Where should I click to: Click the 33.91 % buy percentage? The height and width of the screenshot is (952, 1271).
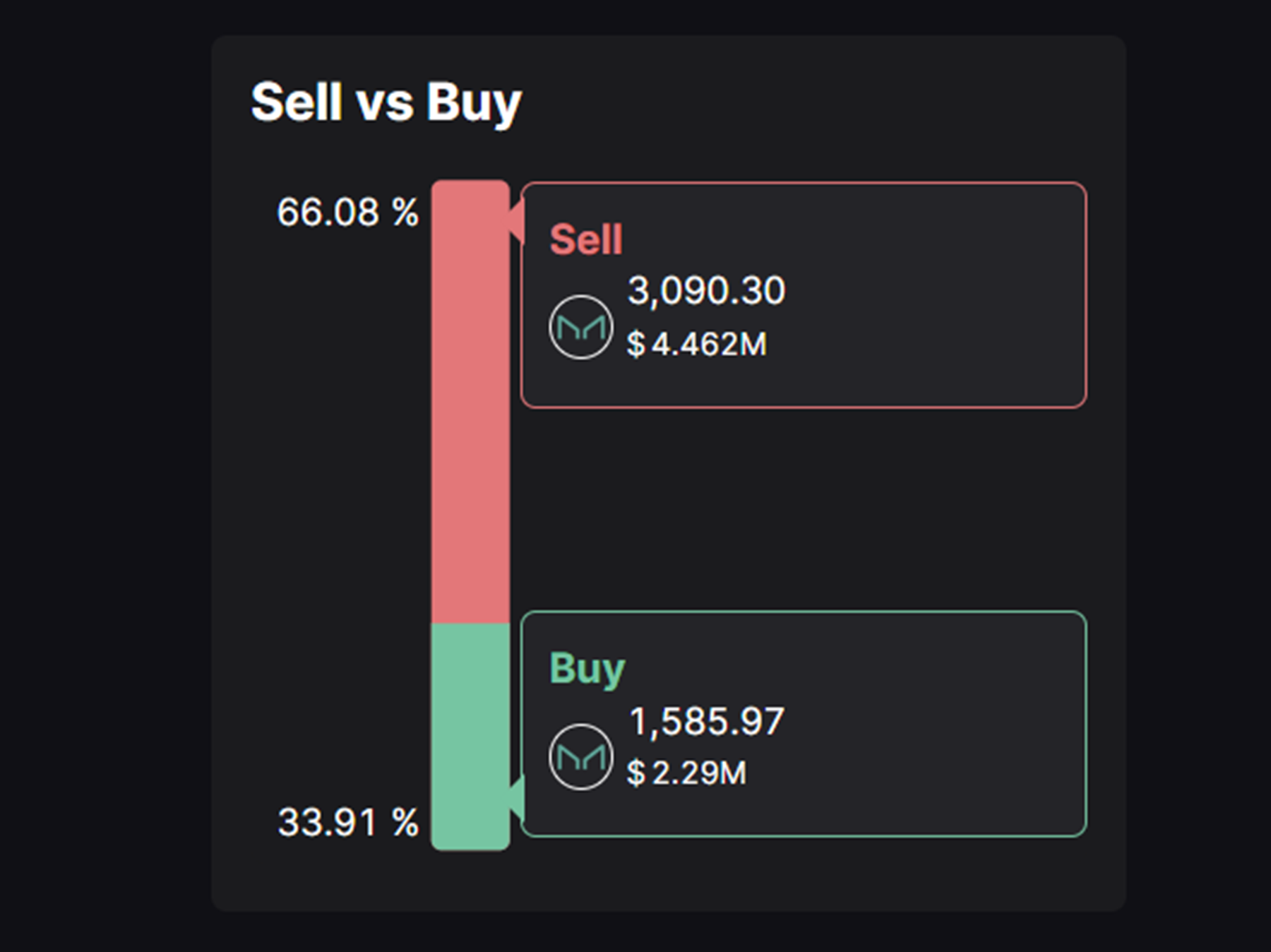pyautogui.click(x=347, y=823)
